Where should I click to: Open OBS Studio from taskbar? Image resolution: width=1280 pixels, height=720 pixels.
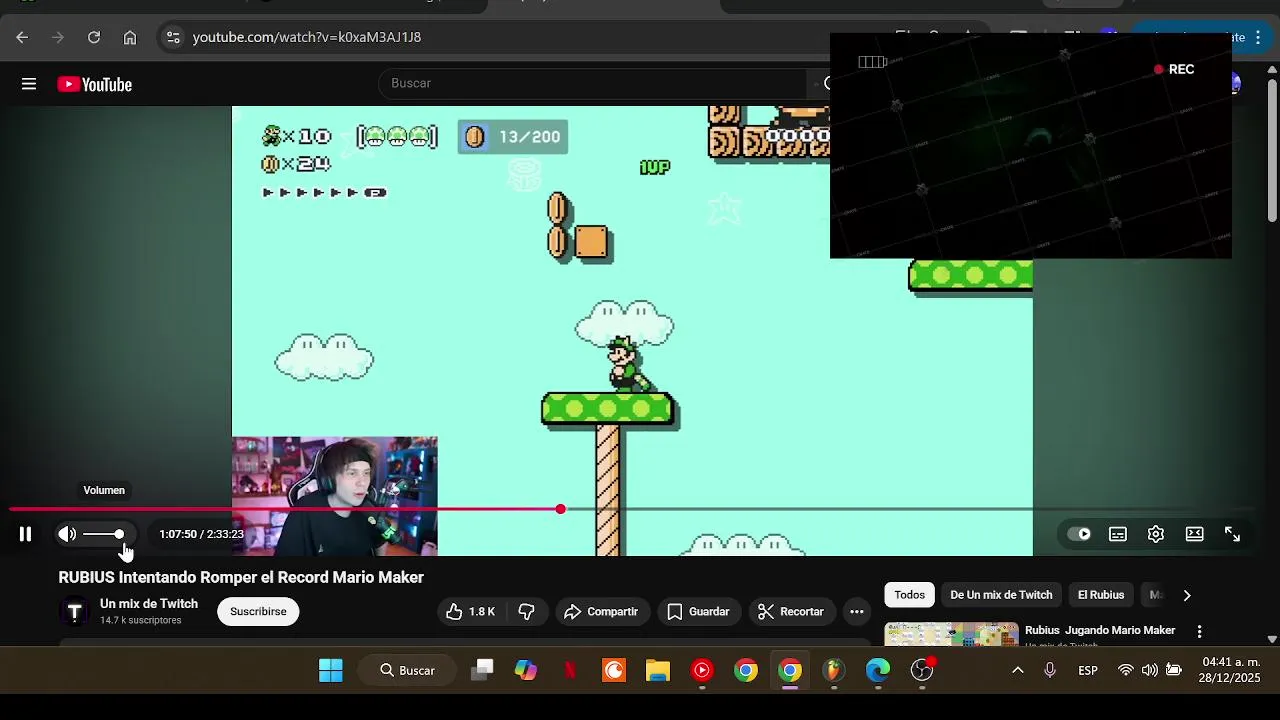(x=922, y=670)
